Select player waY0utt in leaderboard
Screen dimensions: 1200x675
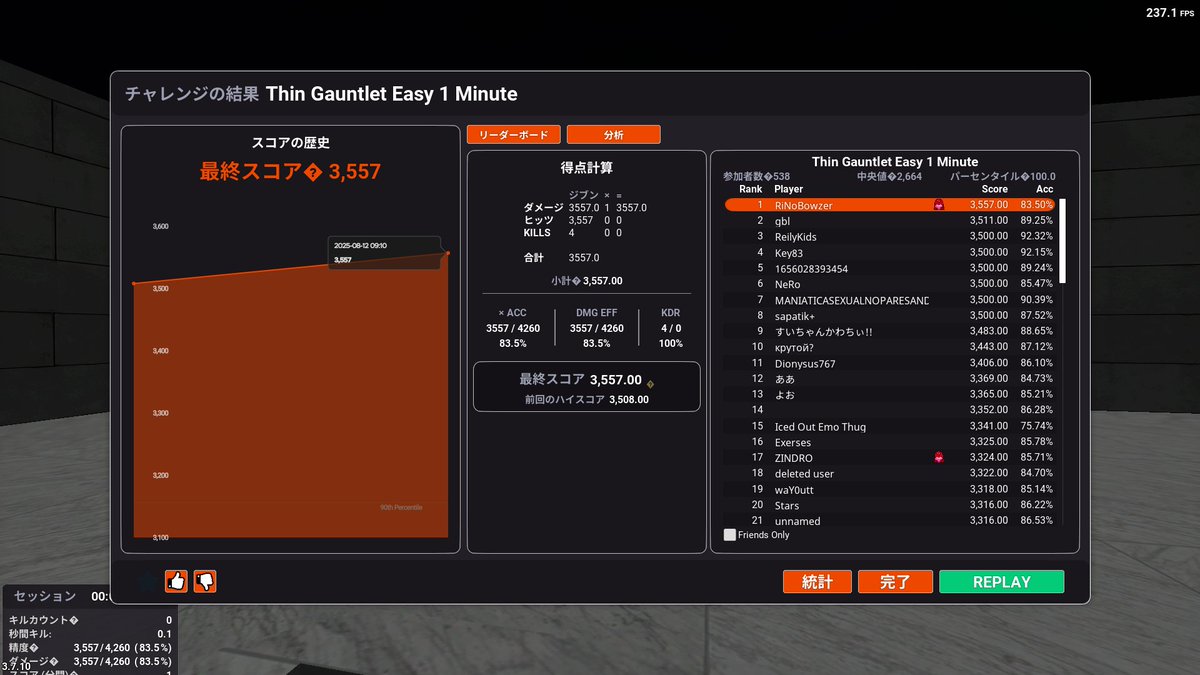890,489
